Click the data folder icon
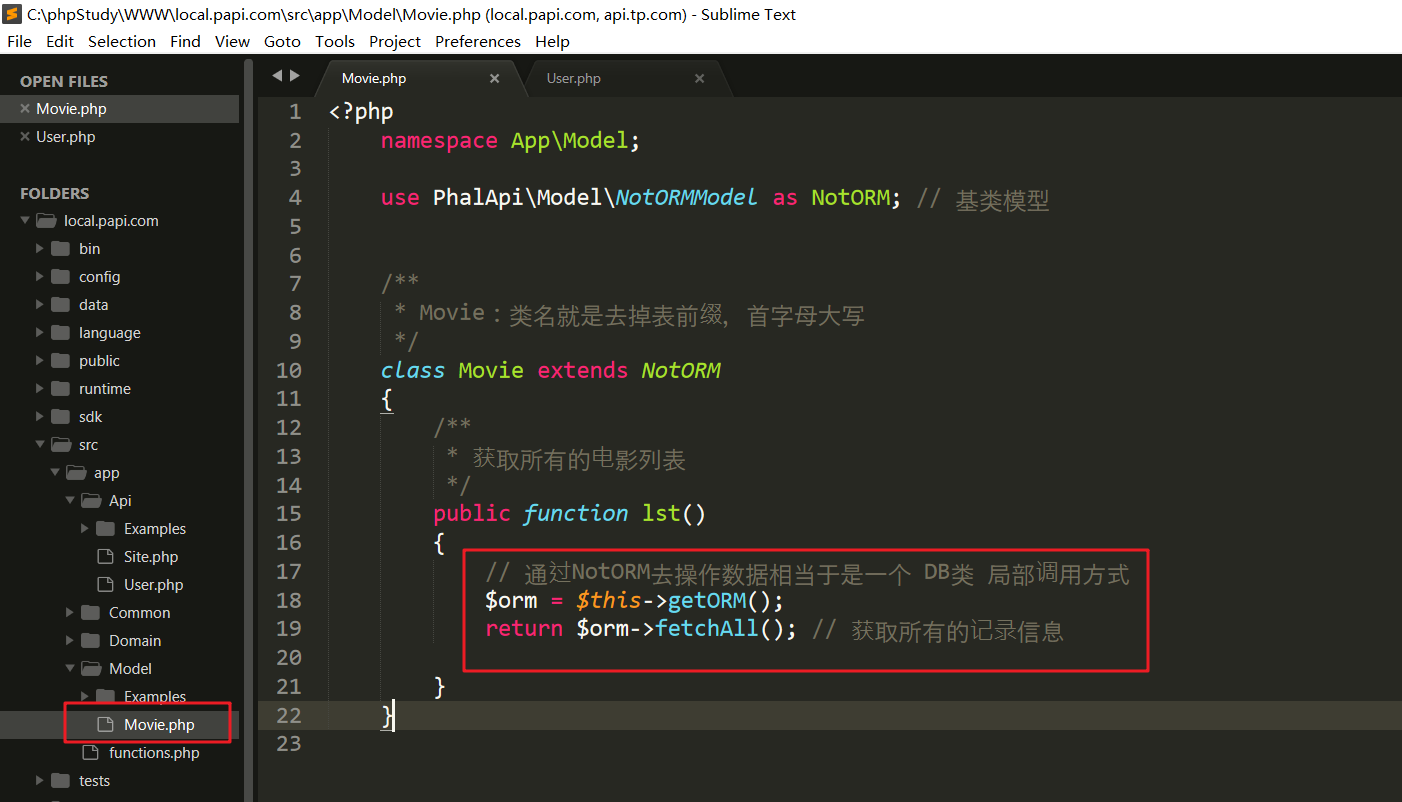 click(x=60, y=305)
